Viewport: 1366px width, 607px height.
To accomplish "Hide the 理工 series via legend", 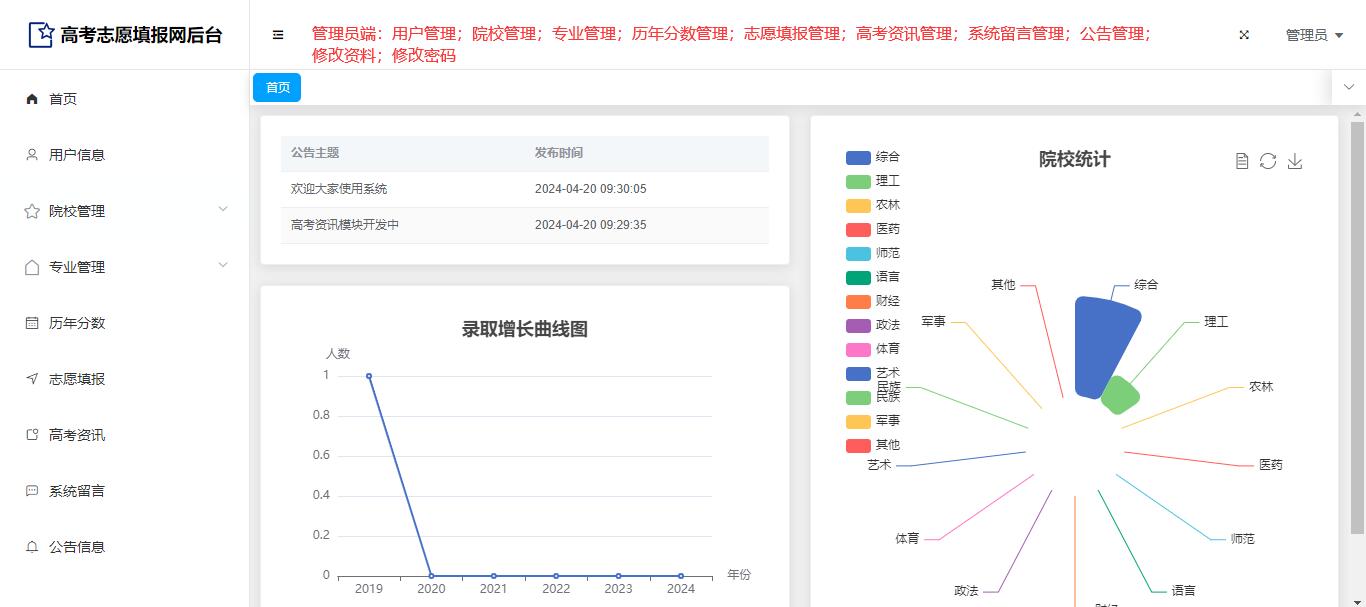I will 873,181.
